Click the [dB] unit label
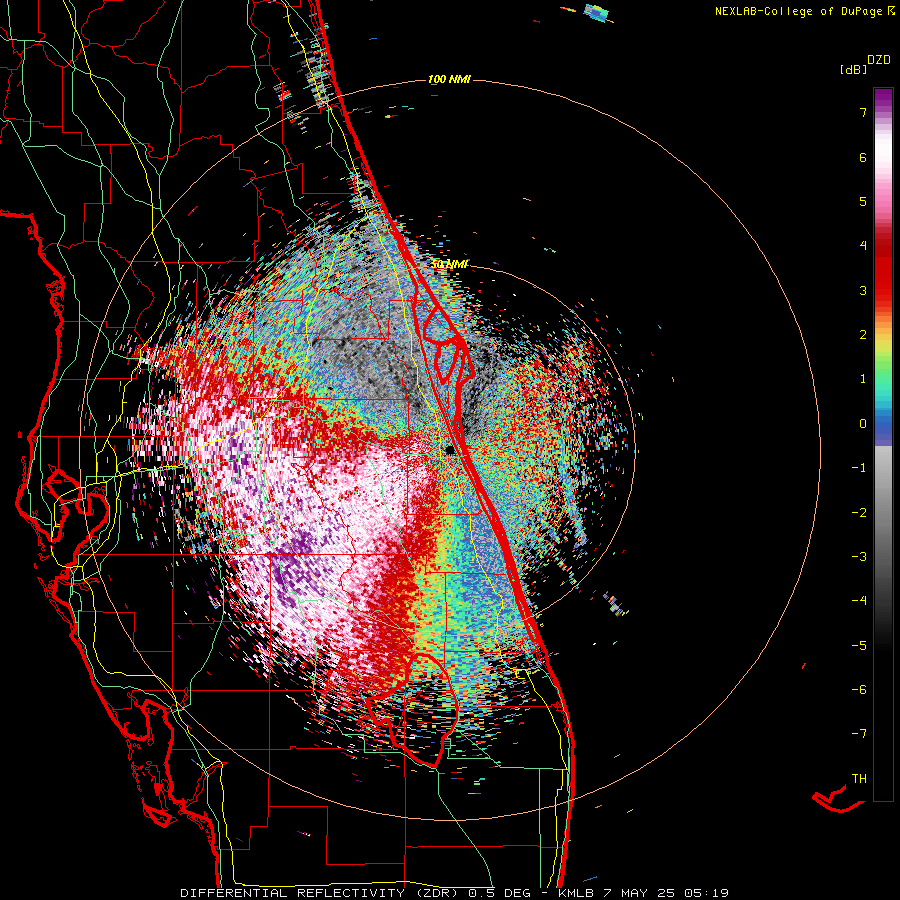900x900 pixels. point(853,69)
